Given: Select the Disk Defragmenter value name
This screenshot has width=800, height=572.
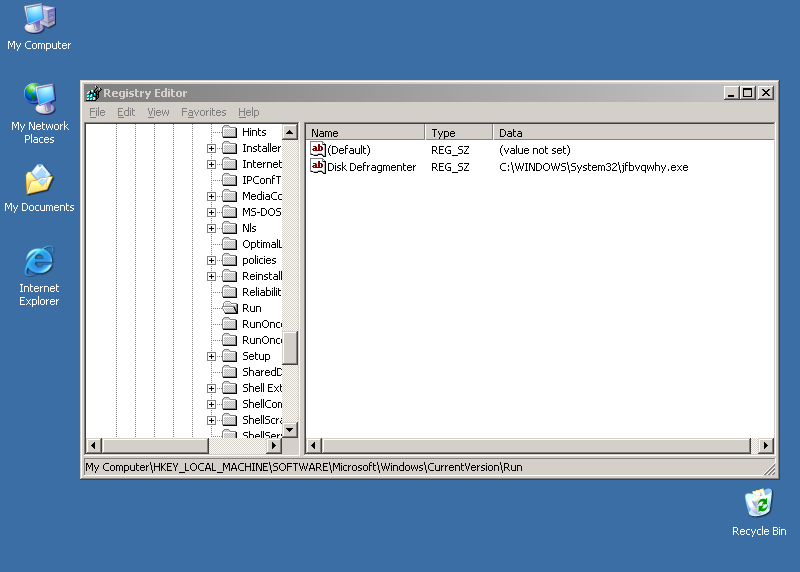Looking at the screenshot, I should 371,167.
